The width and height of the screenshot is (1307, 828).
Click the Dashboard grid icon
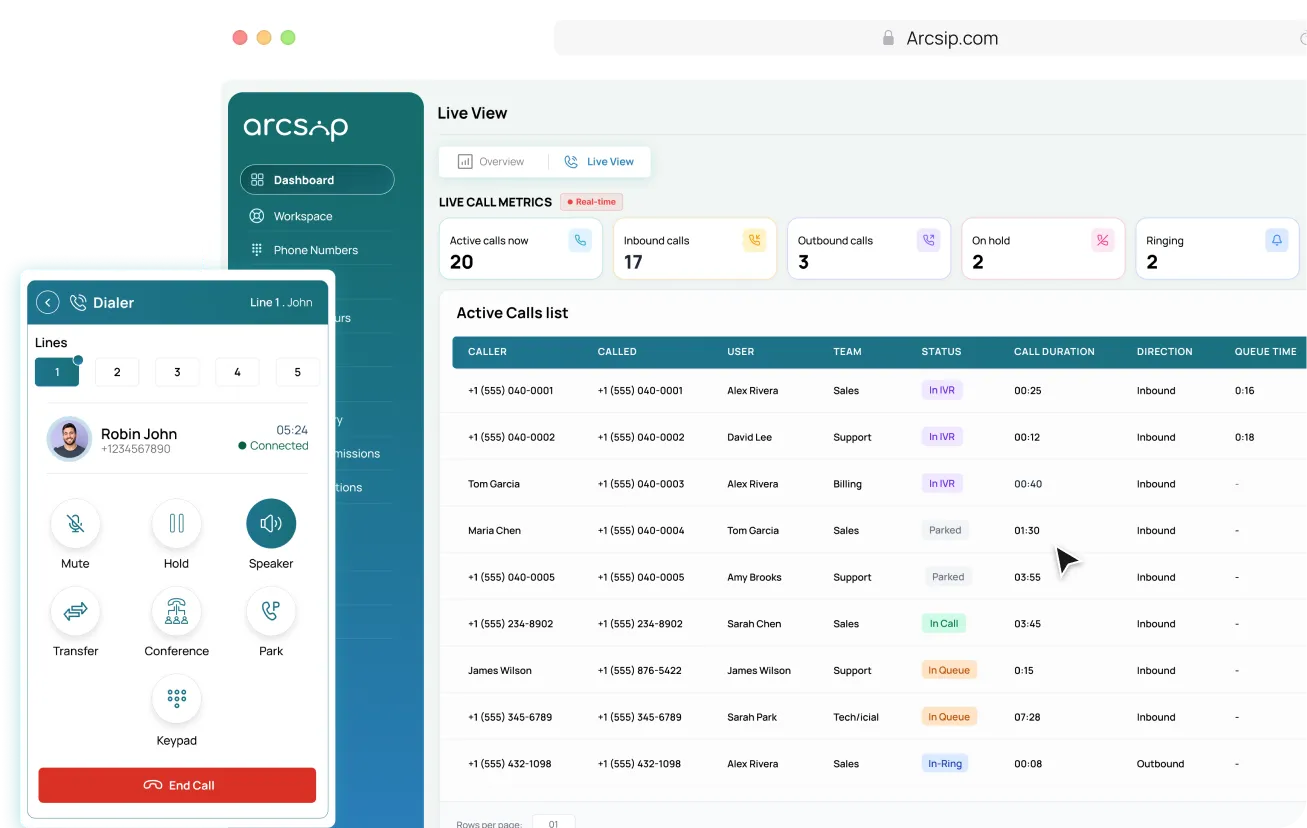(x=257, y=180)
